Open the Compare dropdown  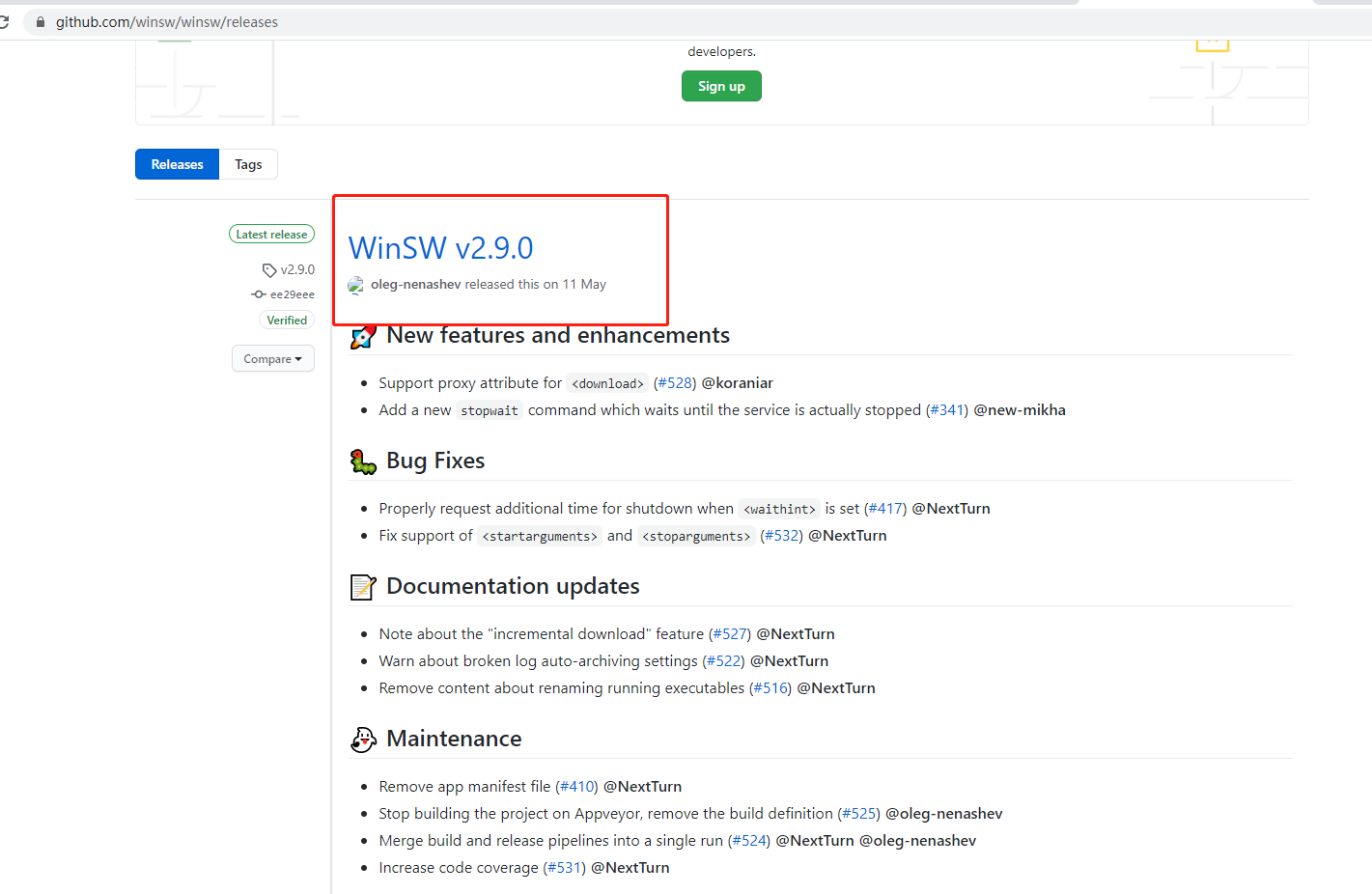(273, 358)
